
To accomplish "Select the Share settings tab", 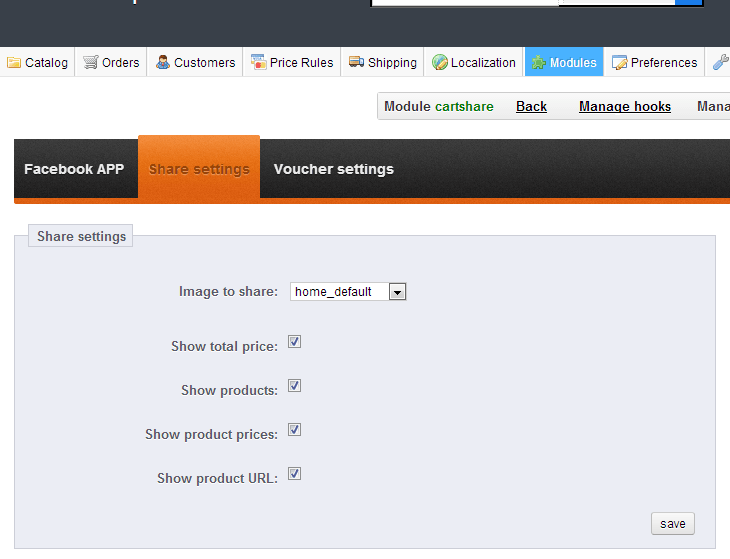I will coord(199,169).
